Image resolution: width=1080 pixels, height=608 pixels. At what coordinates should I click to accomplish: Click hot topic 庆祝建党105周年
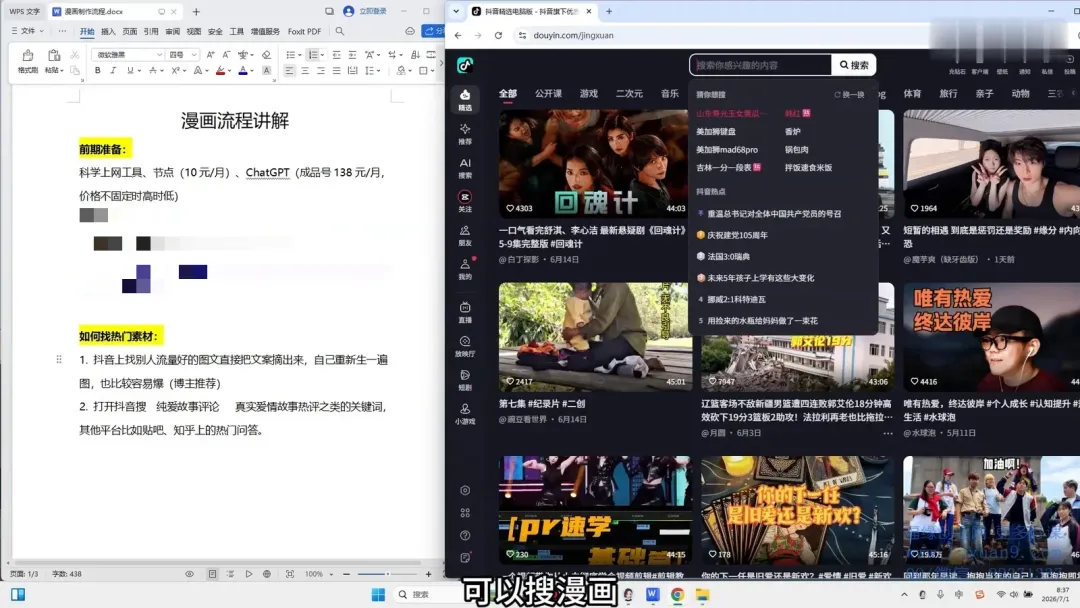737,235
